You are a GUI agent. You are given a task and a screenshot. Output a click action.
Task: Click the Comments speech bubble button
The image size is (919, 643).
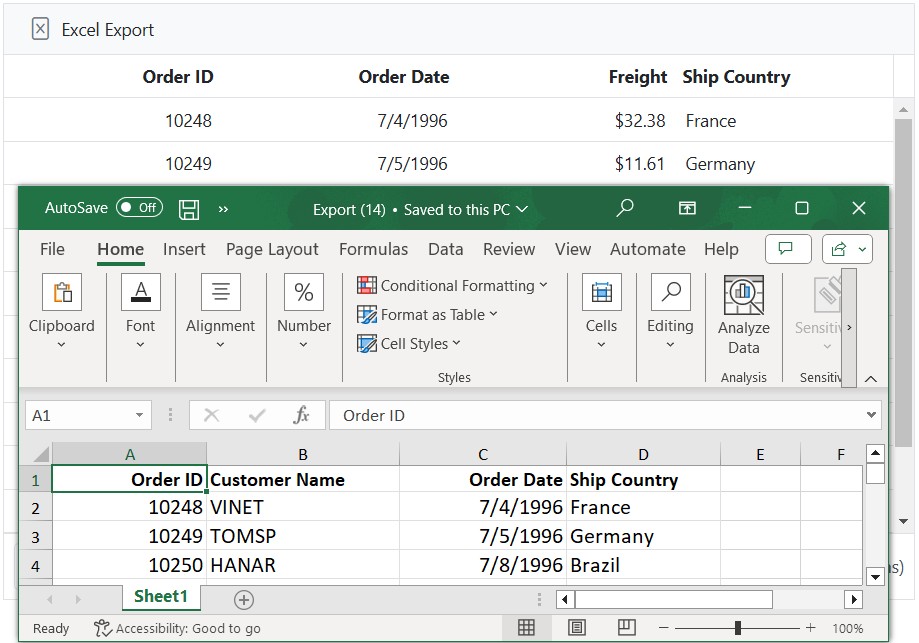coord(788,249)
